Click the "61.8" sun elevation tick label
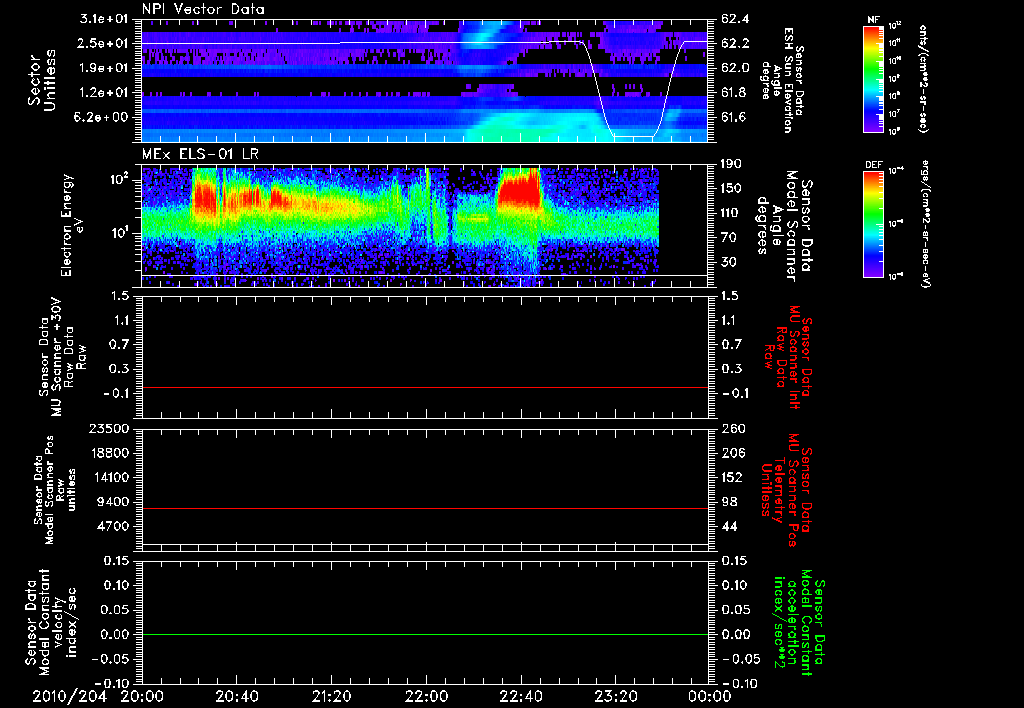The height and width of the screenshot is (708, 1024). coord(735,93)
